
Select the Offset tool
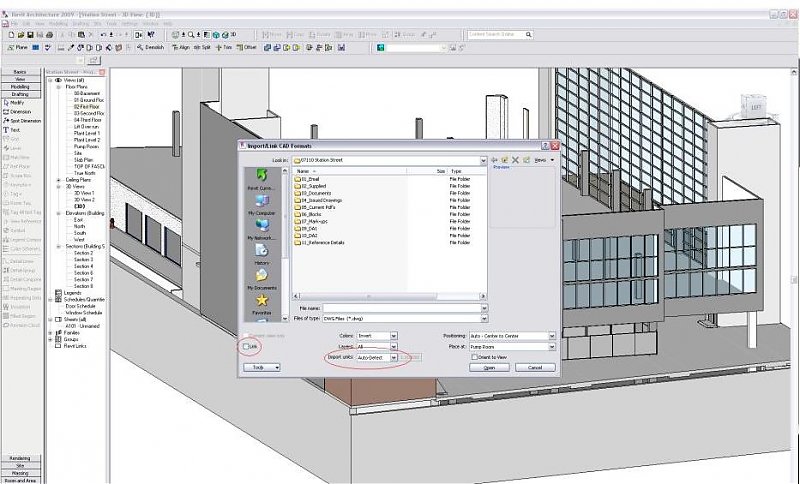click(246, 47)
